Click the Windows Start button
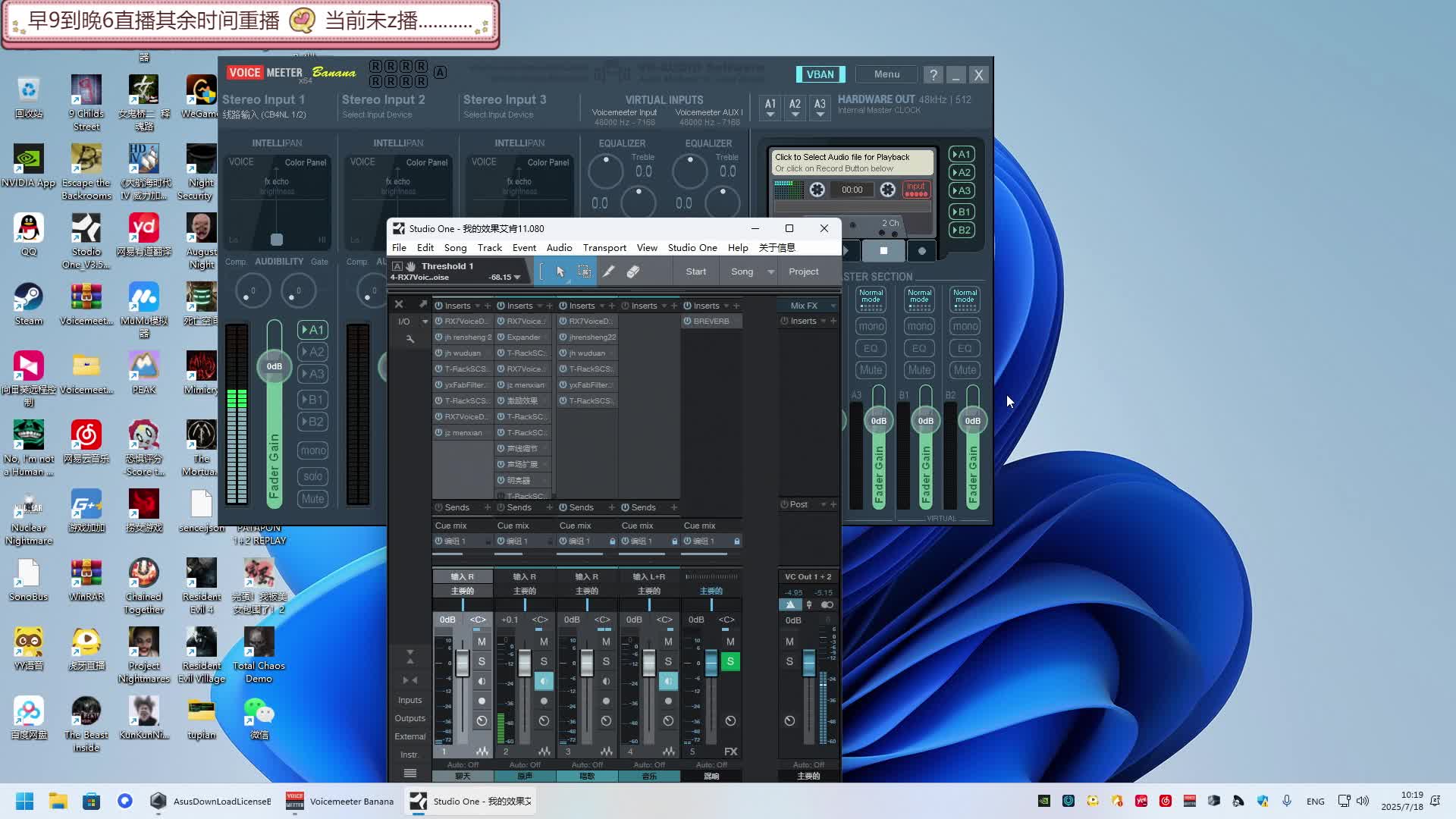This screenshot has width=1456, height=819. (24, 801)
